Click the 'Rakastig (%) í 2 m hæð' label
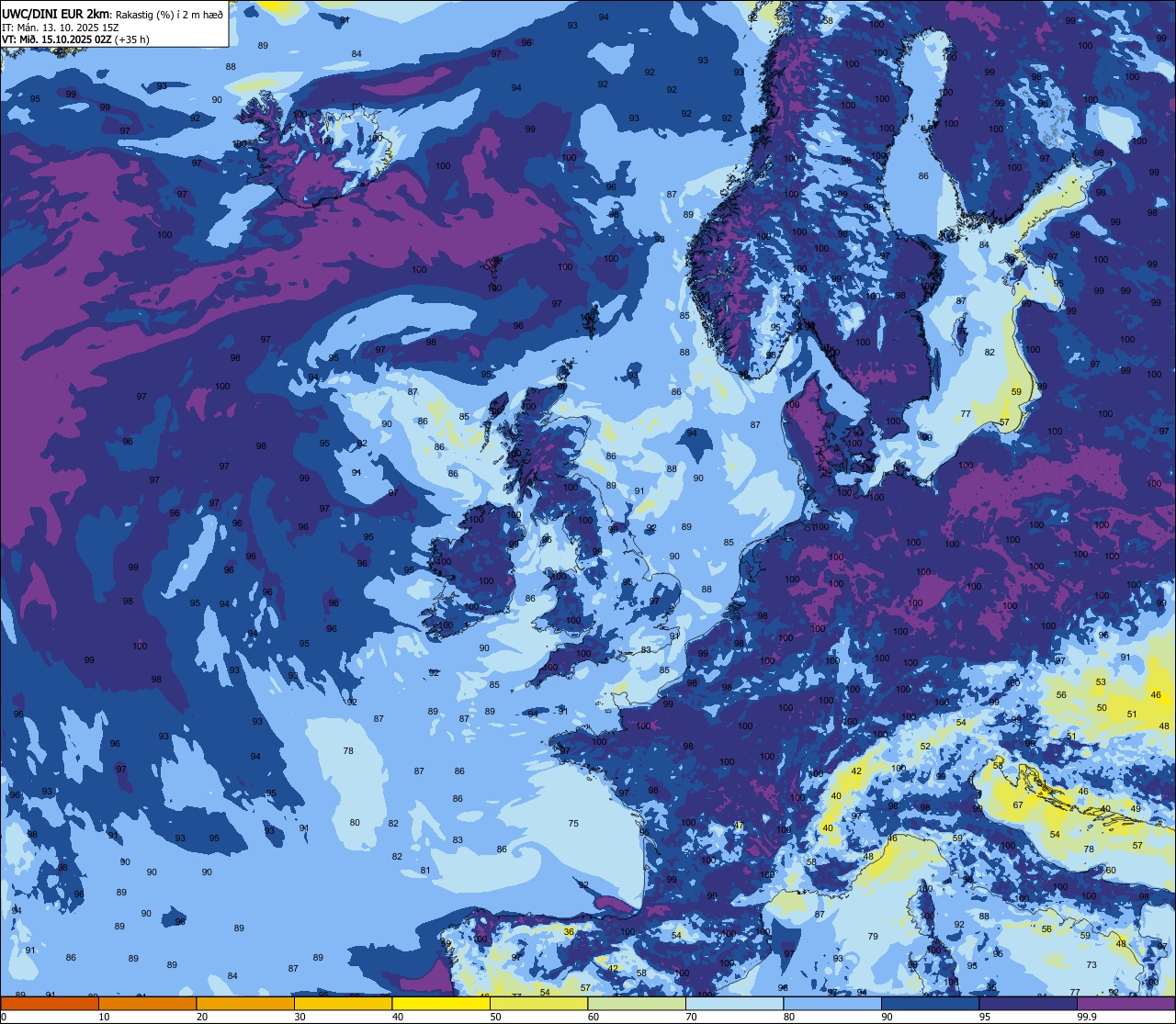The height and width of the screenshot is (1024, 1176). (x=168, y=14)
